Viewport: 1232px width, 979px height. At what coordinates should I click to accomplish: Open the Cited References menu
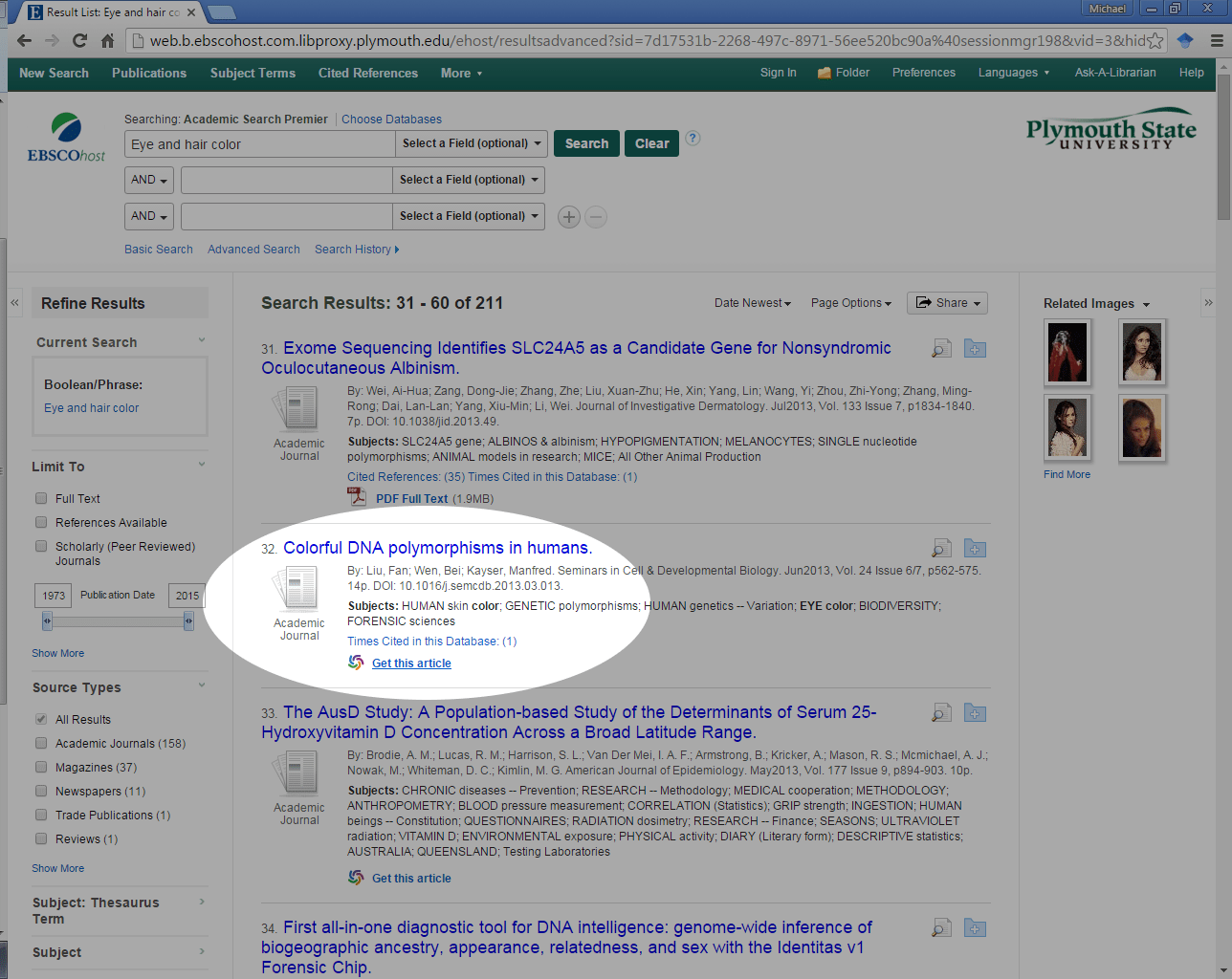point(367,73)
